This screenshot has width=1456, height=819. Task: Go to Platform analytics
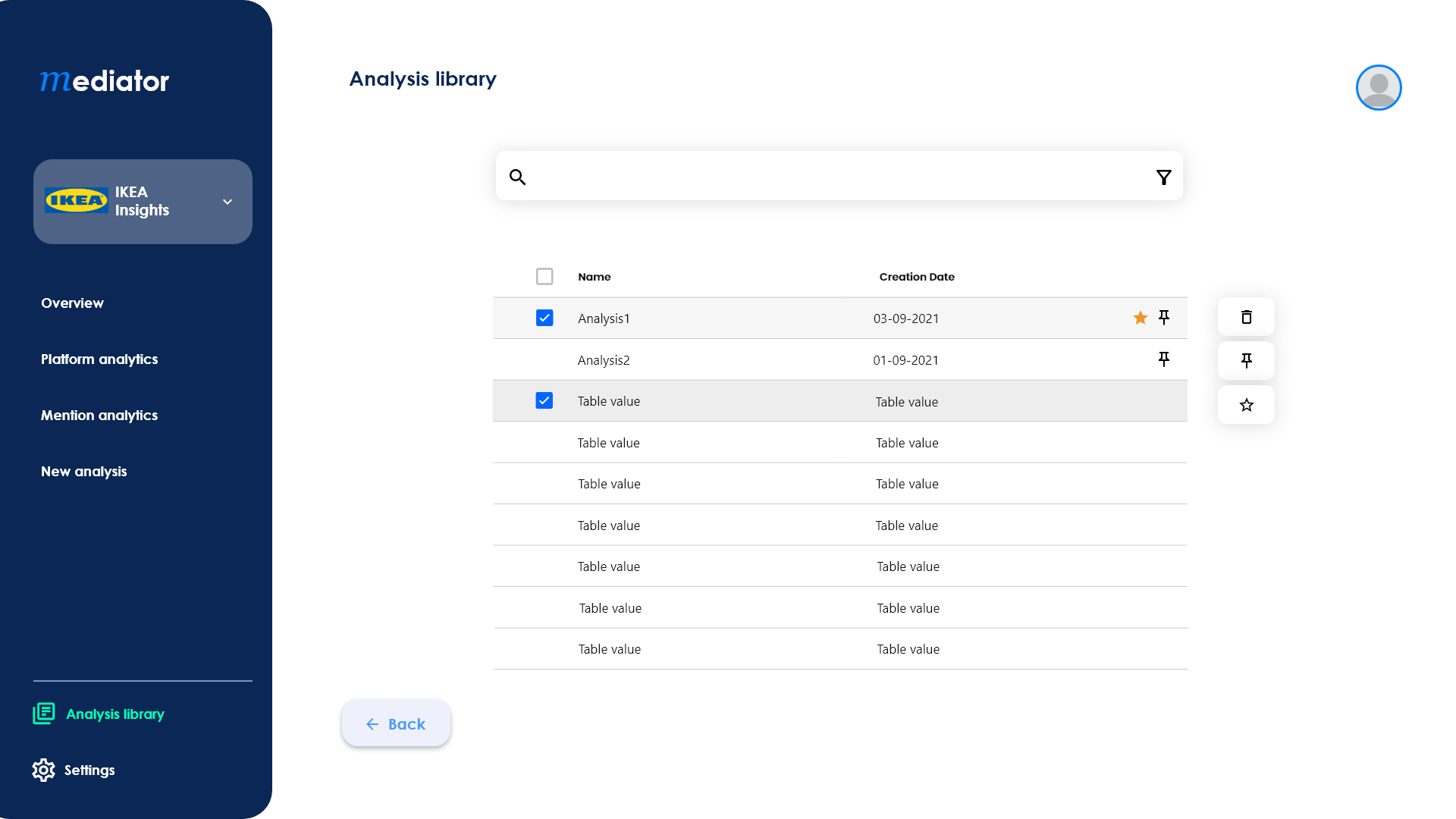click(99, 359)
